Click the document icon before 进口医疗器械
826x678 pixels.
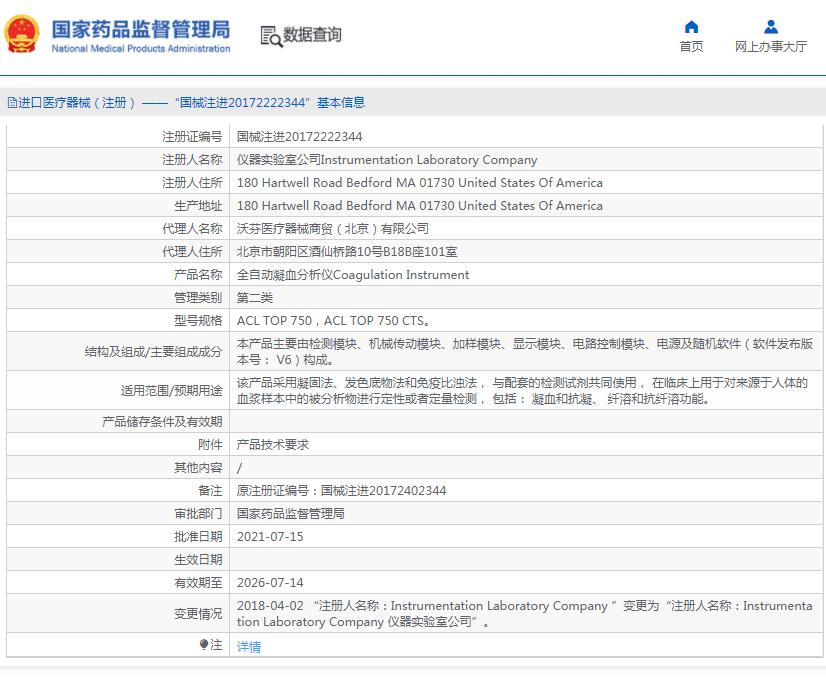point(12,103)
